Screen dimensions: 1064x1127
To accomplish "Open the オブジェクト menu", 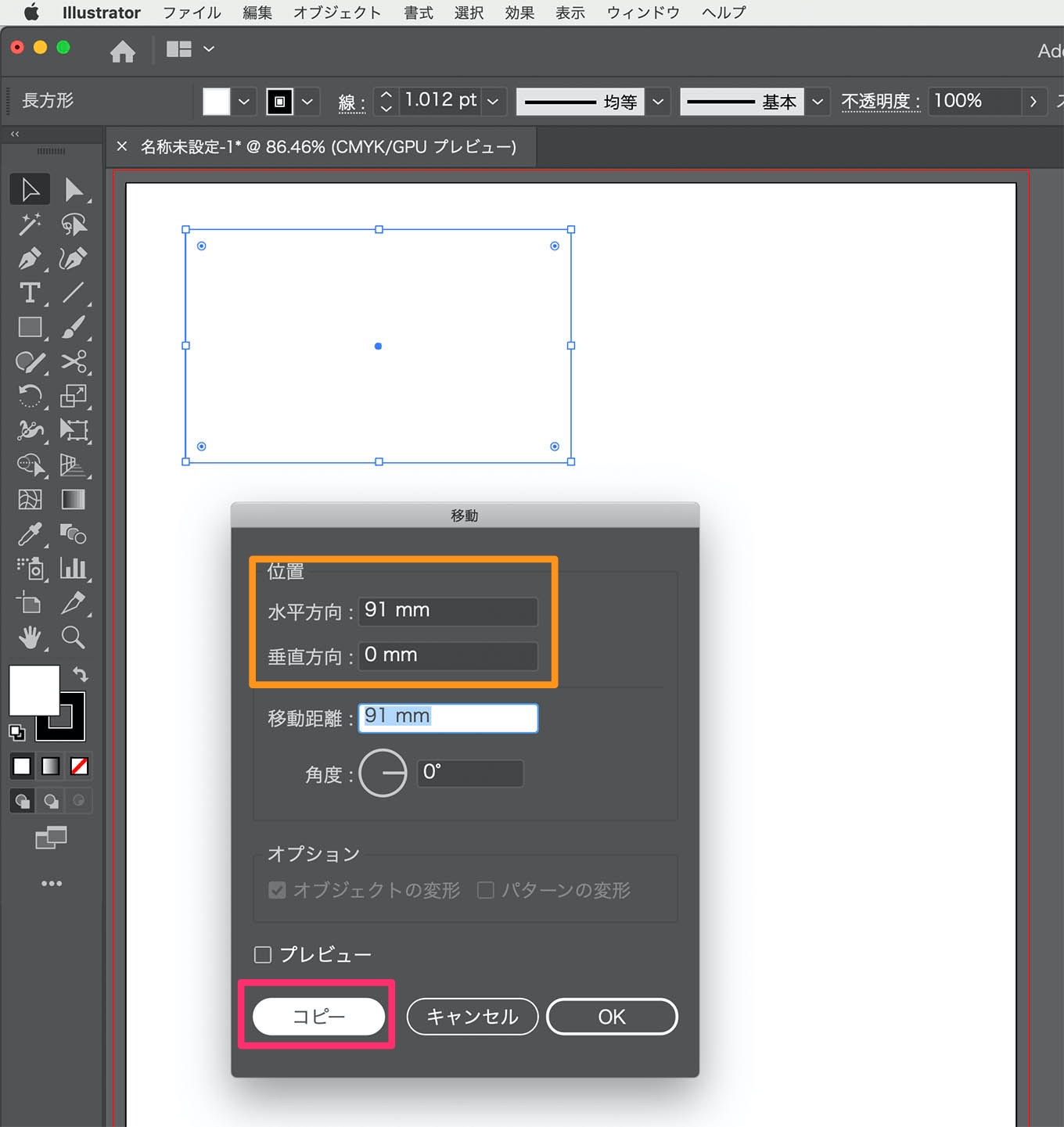I will (337, 13).
